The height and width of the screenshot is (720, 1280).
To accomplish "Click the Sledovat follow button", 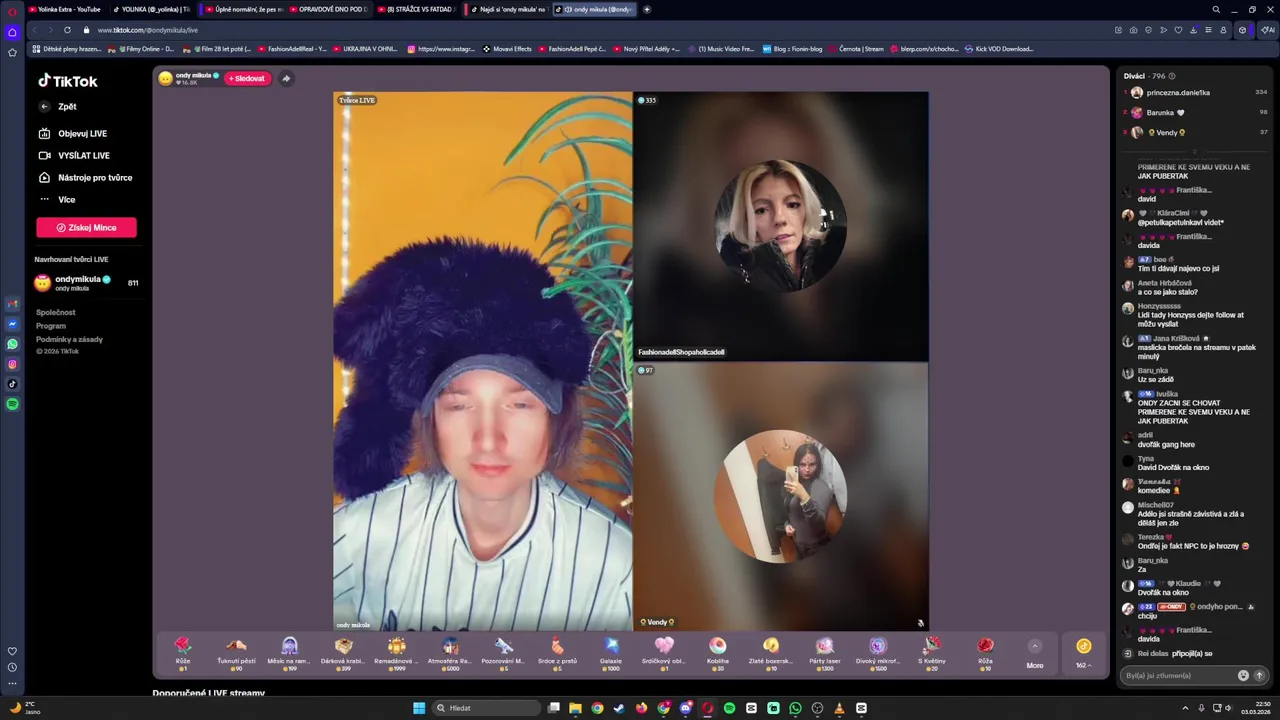I will click(247, 78).
